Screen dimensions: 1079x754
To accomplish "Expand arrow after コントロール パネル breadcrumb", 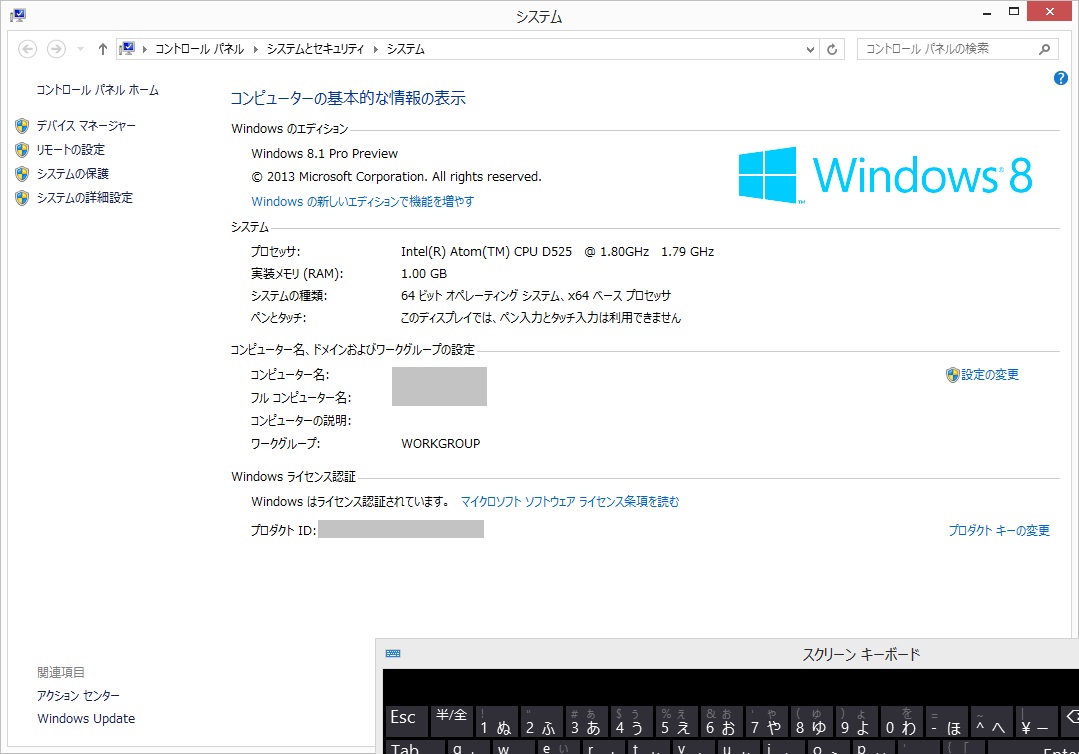I will pos(255,50).
